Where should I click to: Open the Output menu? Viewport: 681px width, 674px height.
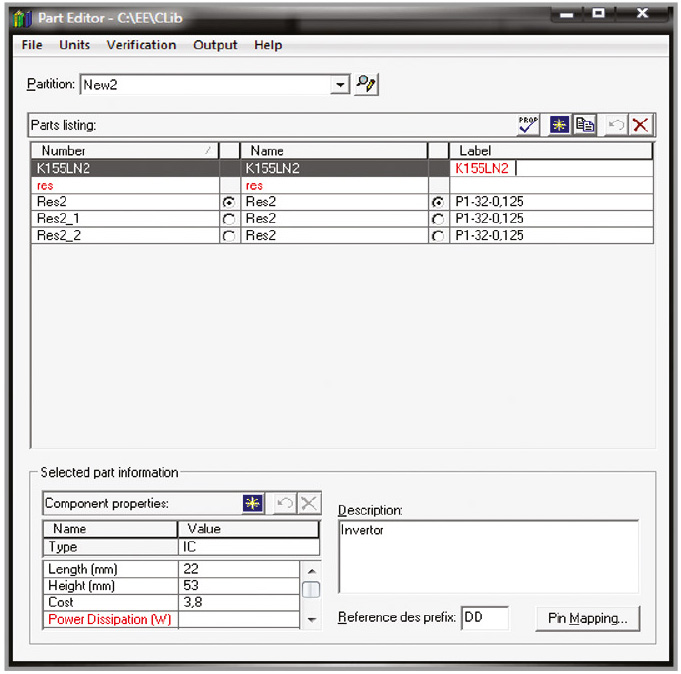(x=215, y=45)
